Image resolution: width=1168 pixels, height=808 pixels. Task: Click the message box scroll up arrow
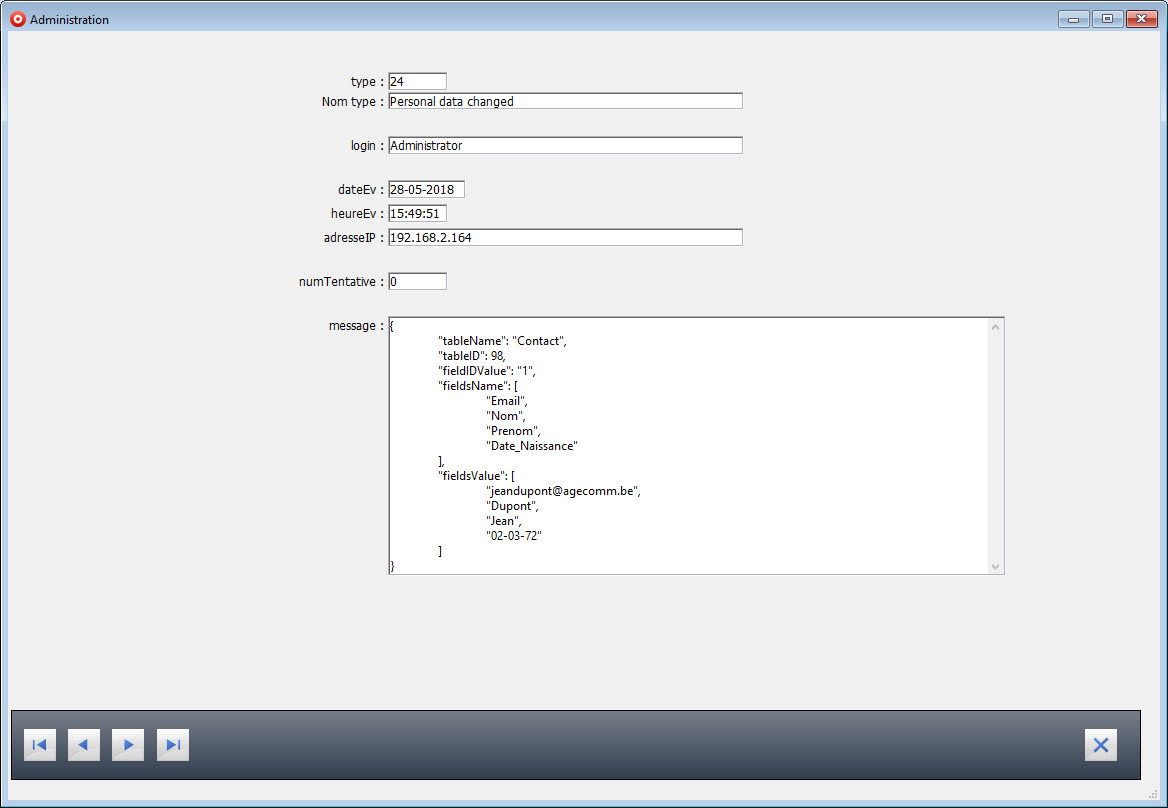(995, 327)
